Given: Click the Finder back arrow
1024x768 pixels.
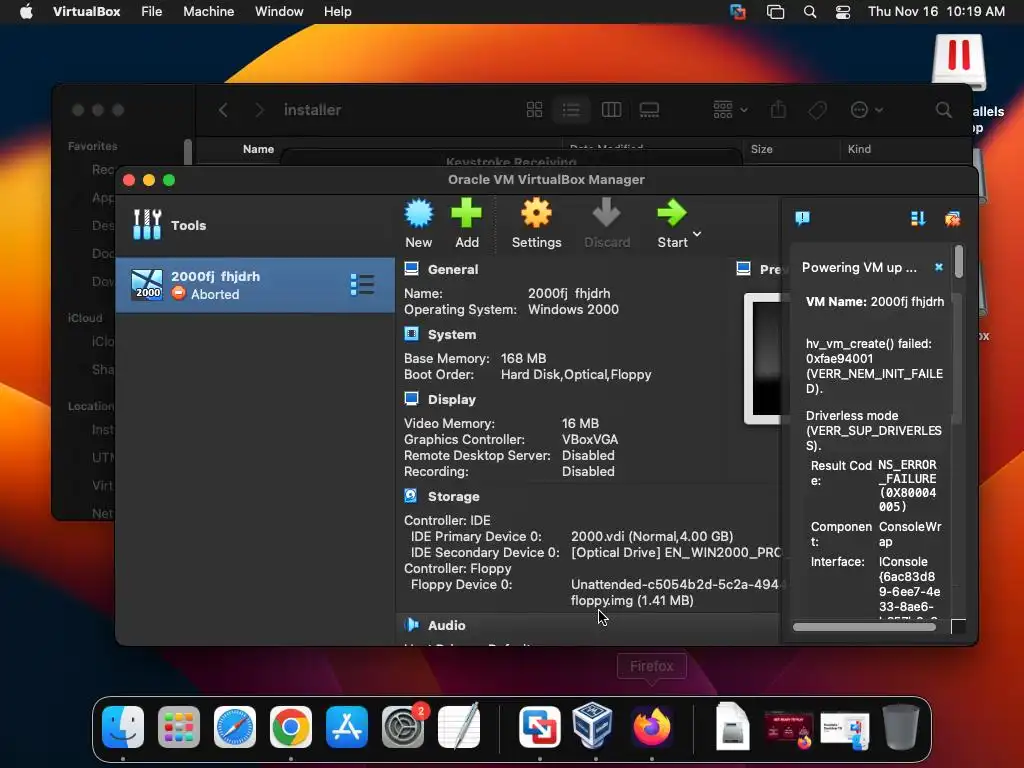Looking at the screenshot, I should 223,110.
